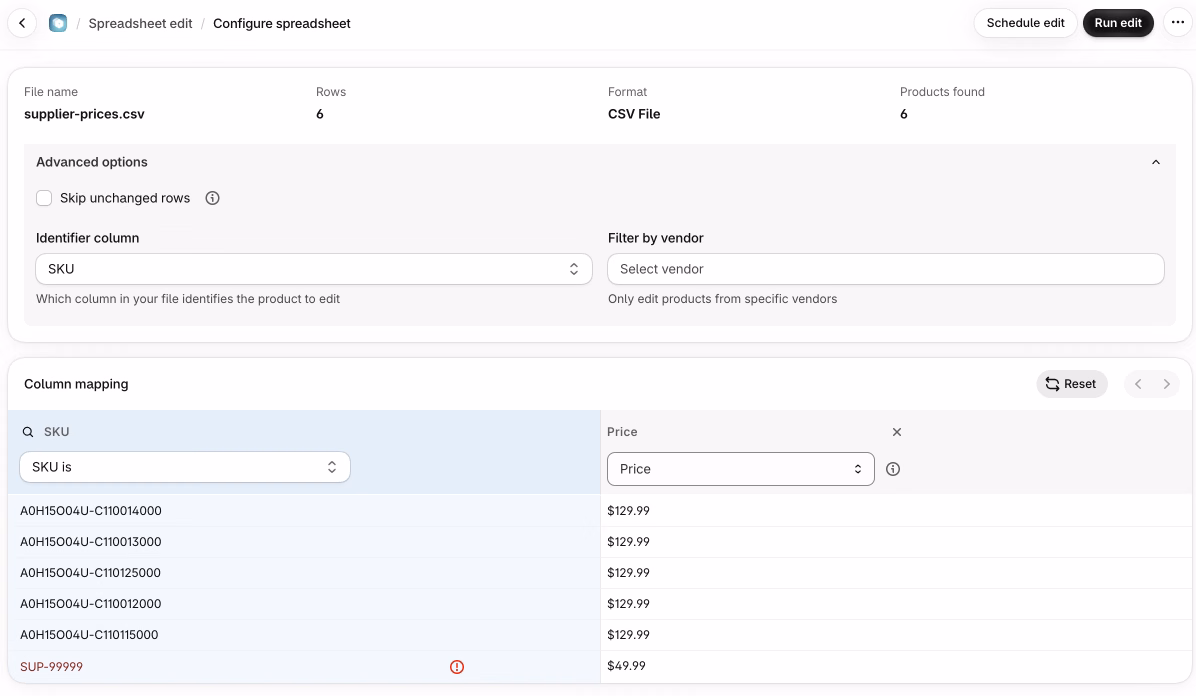Go back using the left arrow button
The image size is (1196, 696).
22,23
